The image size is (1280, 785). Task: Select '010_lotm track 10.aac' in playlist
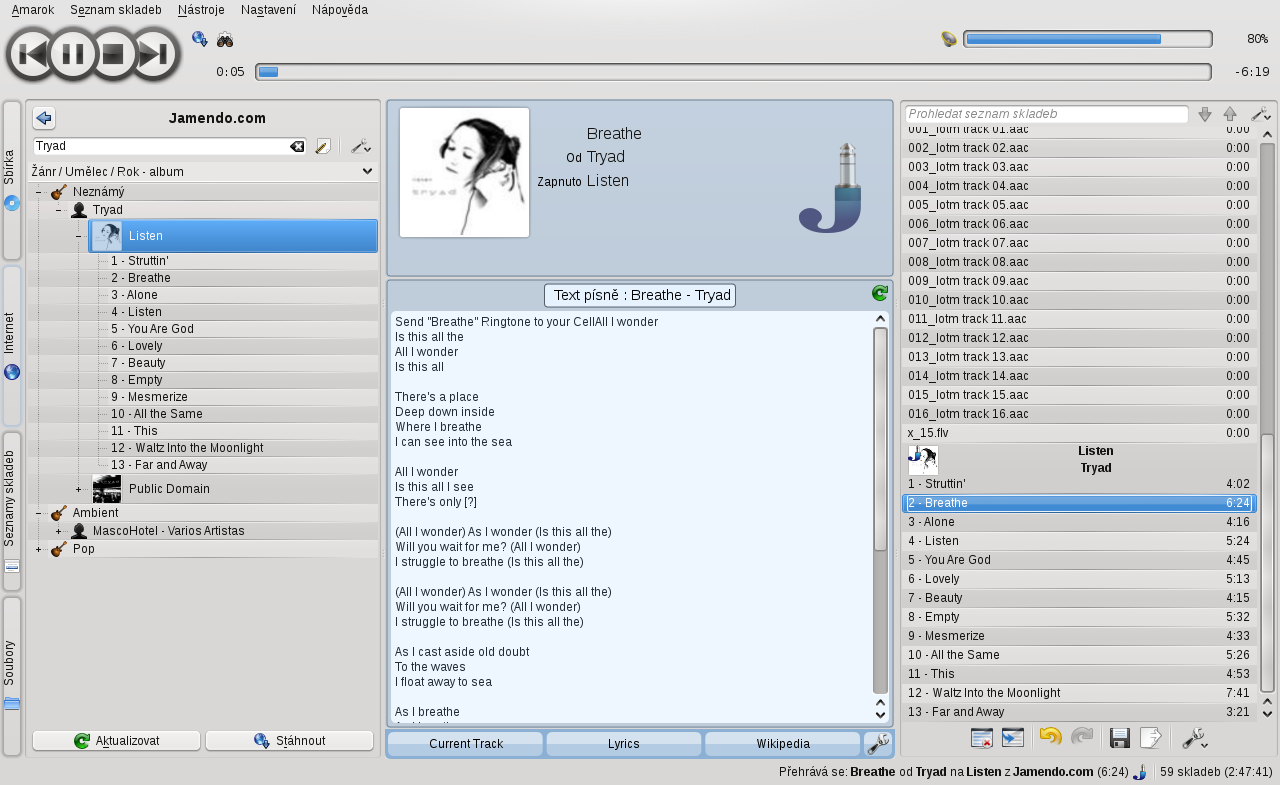tap(1079, 300)
